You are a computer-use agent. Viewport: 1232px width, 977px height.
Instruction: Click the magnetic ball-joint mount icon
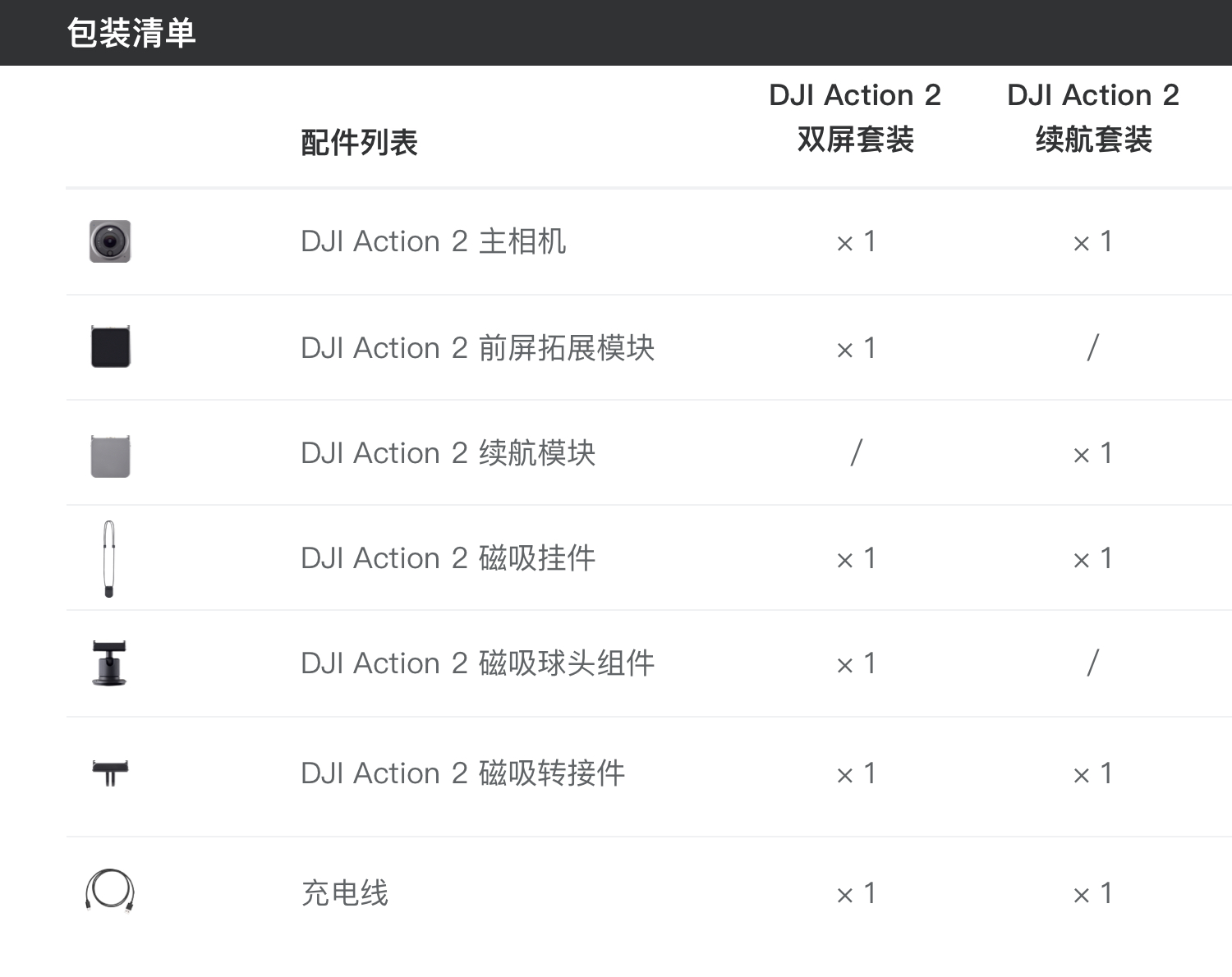tap(110, 663)
